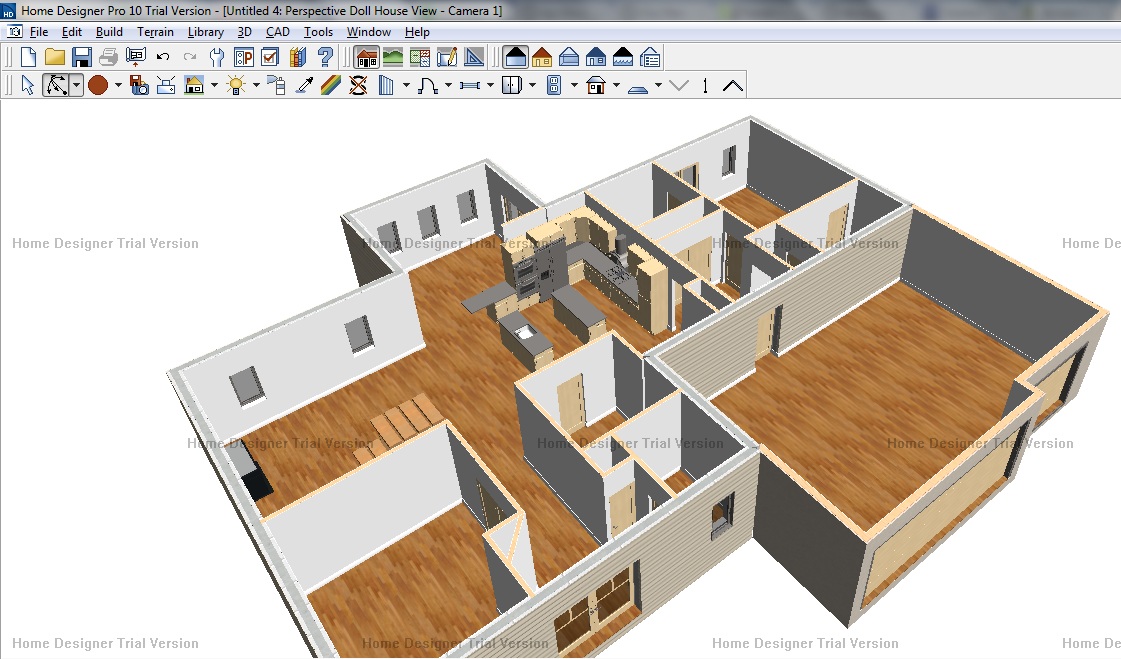Image resolution: width=1121 pixels, height=659 pixels.
Task: Toggle the active camera orbit tool button
Action: click(56, 86)
